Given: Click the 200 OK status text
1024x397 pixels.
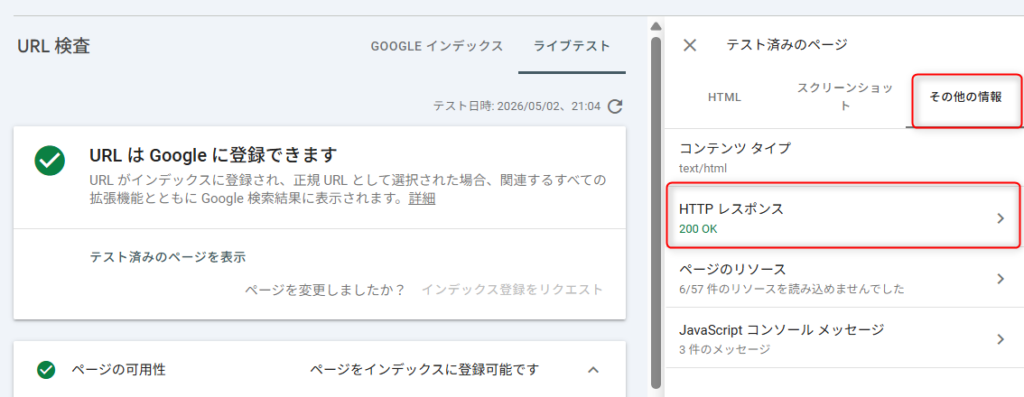Looking at the screenshot, I should 698,229.
